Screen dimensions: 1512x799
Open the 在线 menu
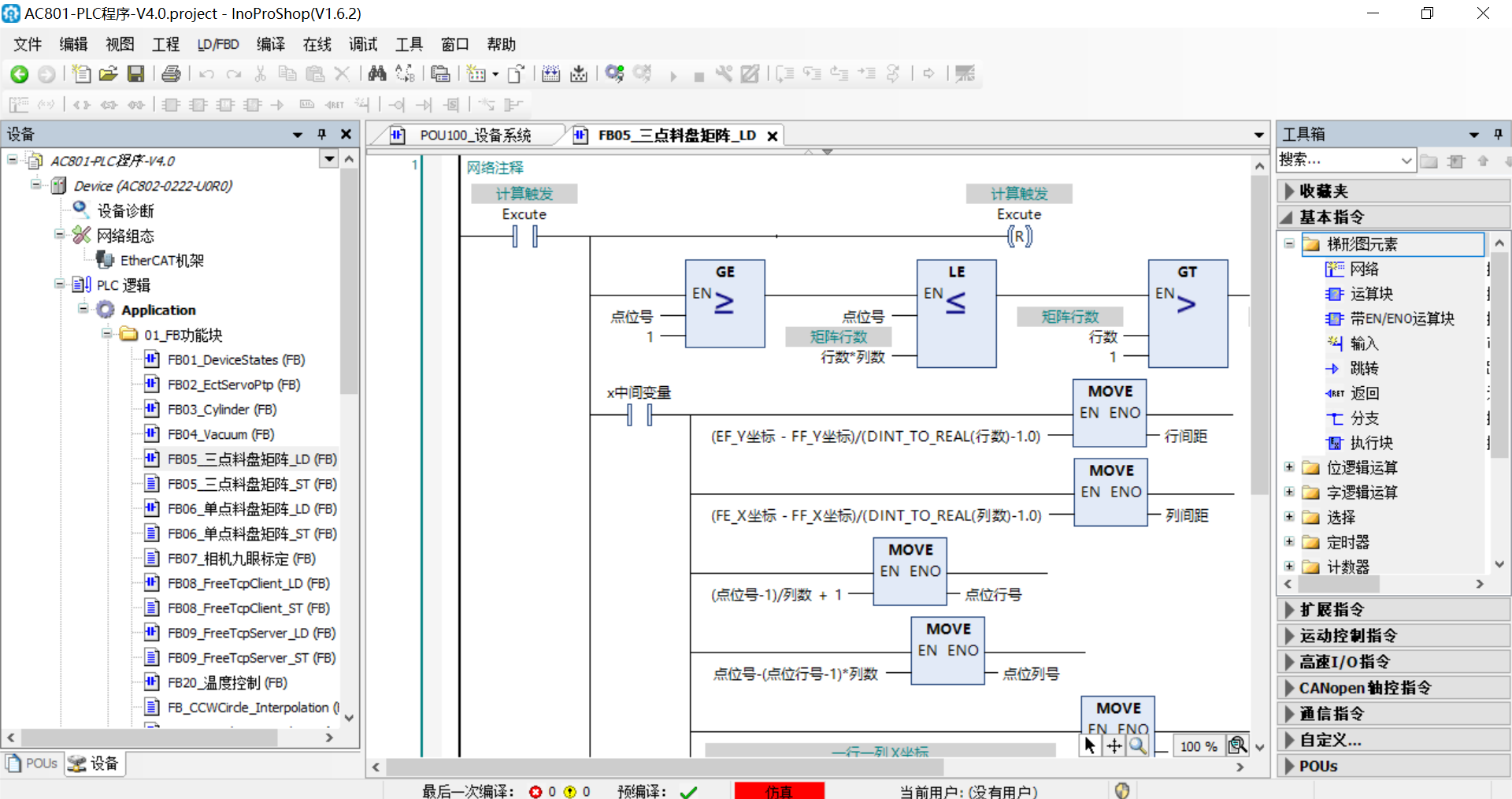pos(317,44)
